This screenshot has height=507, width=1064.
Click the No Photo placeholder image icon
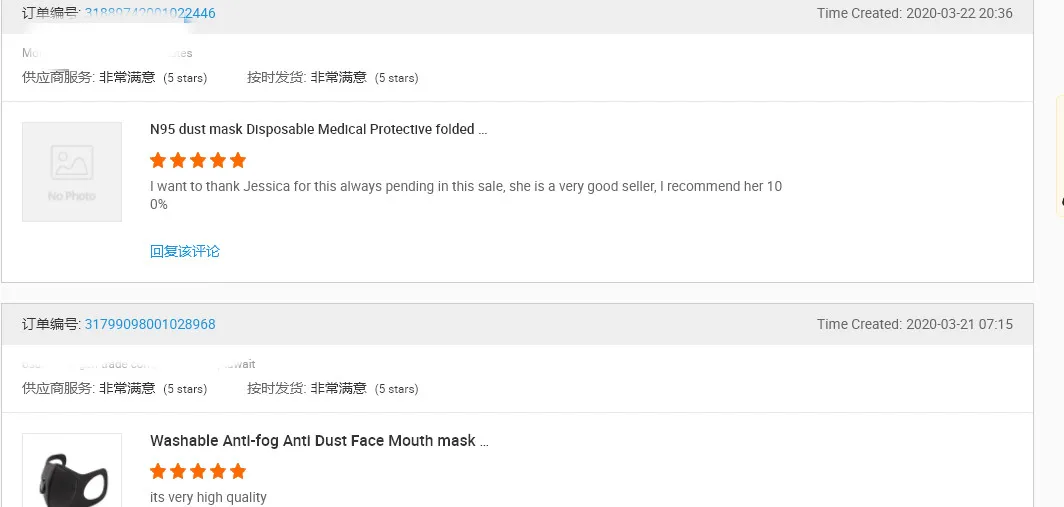(x=72, y=171)
